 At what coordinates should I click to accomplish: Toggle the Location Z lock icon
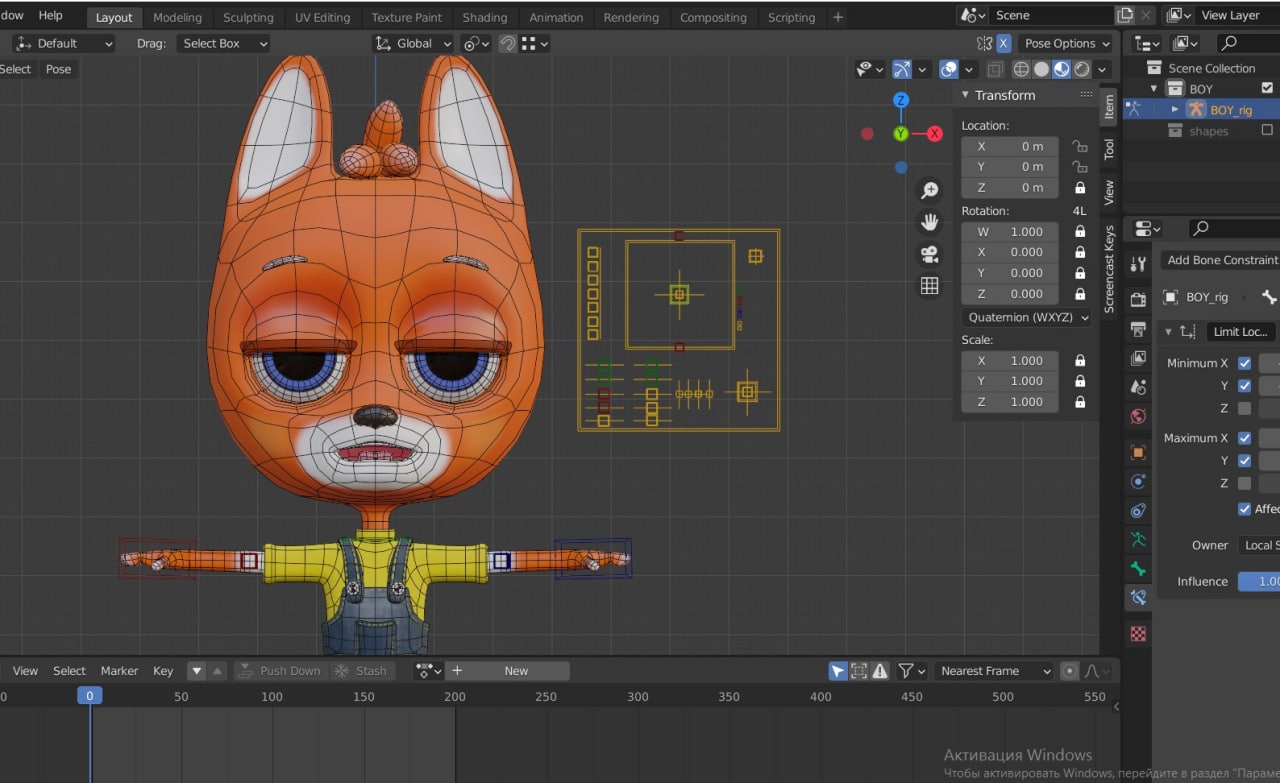1080,188
